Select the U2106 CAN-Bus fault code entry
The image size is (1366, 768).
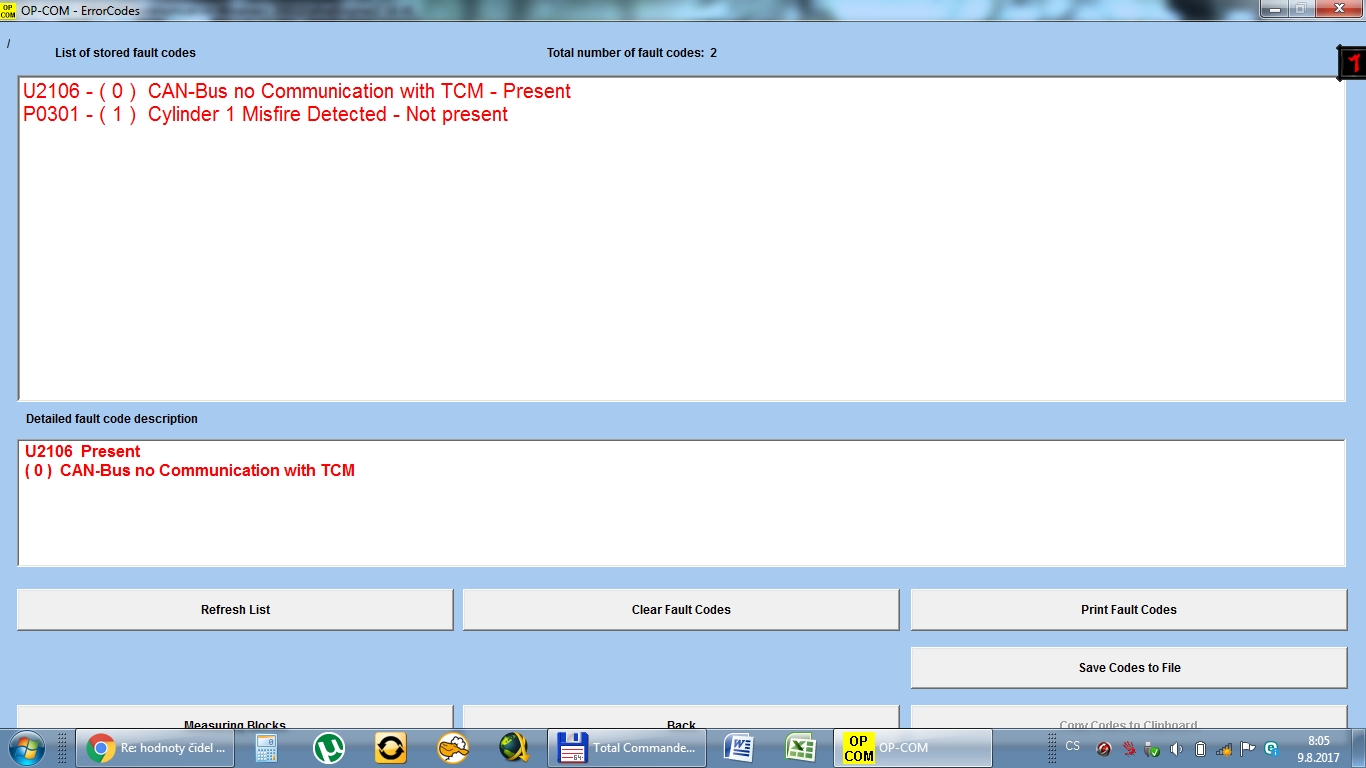296,91
